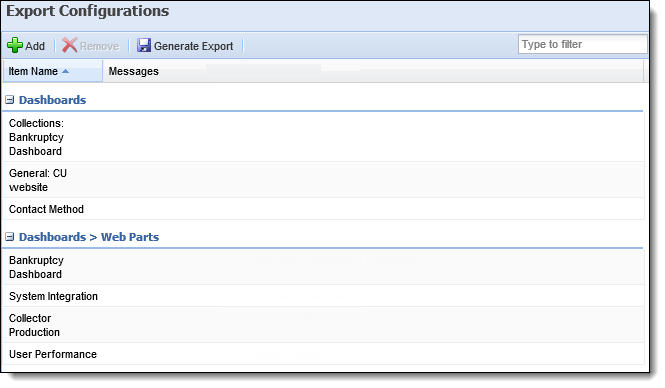The height and width of the screenshot is (388, 665).
Task: Select the User Performance row
Action: coord(323,354)
